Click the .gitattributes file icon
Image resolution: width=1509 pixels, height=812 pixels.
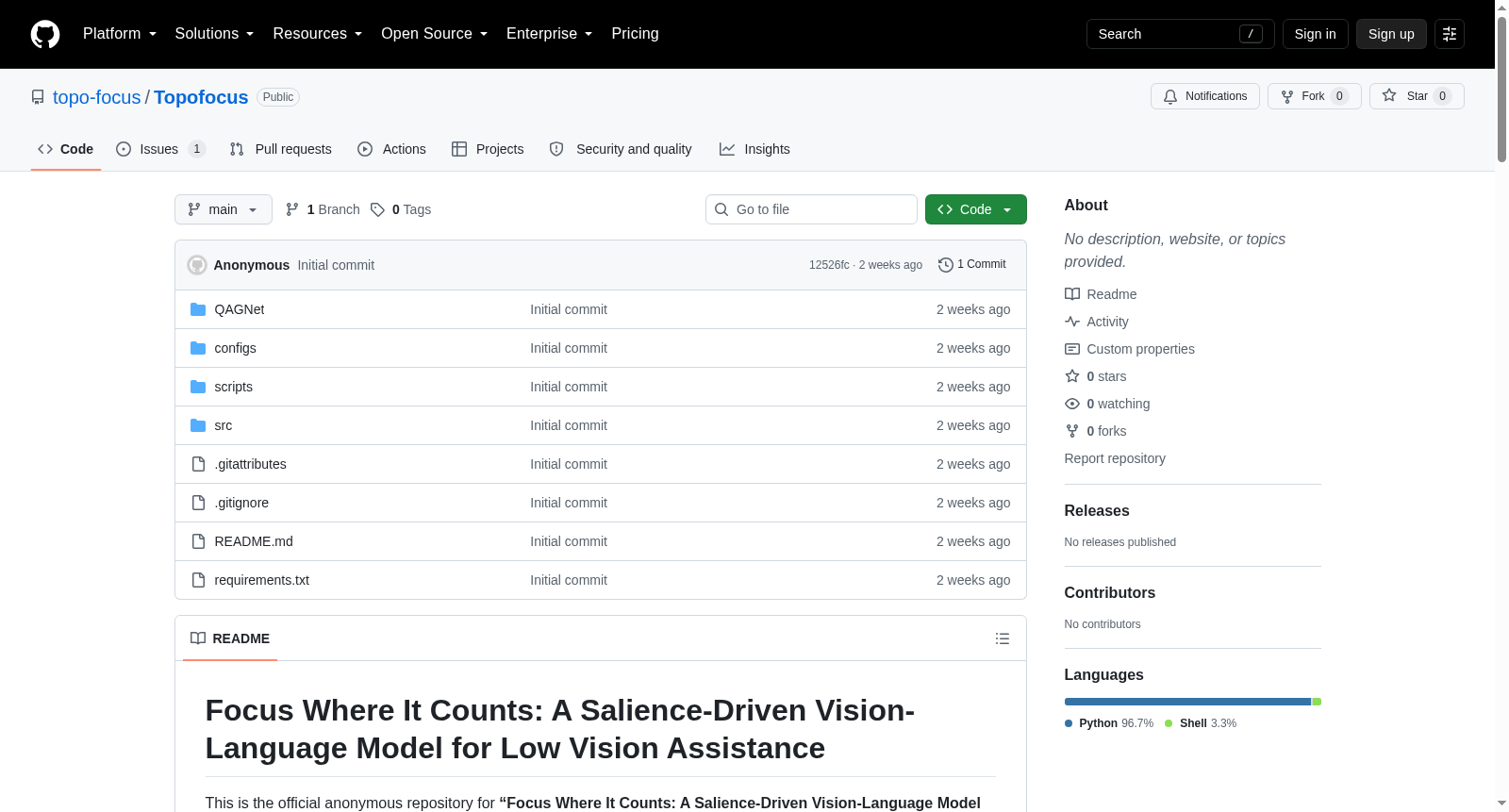coord(198,464)
